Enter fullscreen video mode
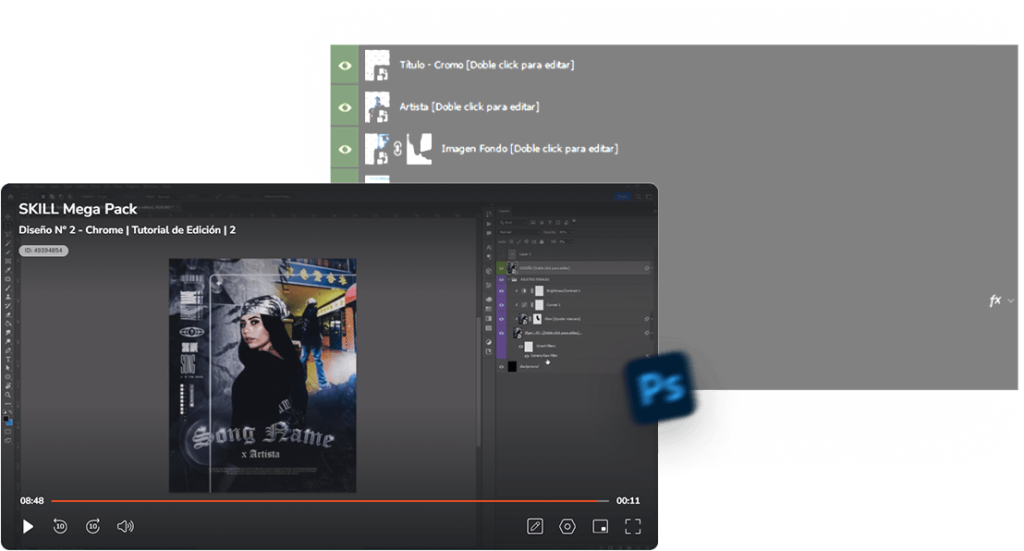1024x551 pixels. (633, 526)
